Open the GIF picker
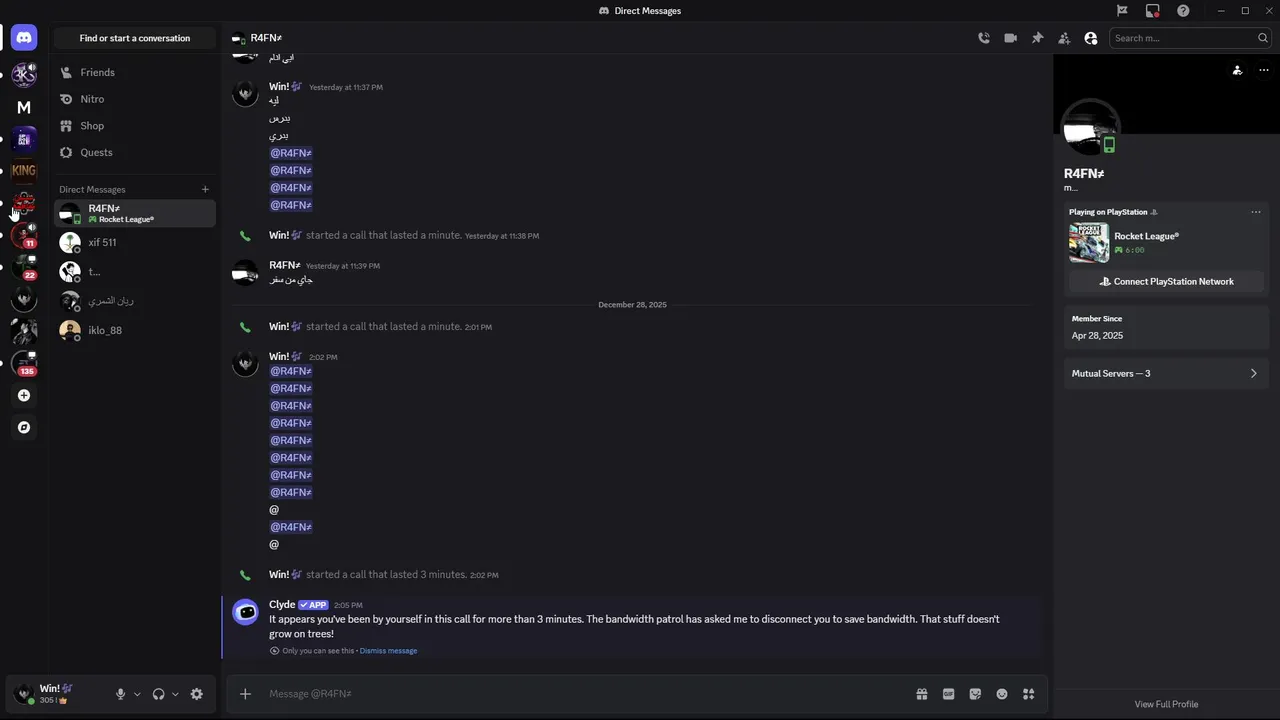1280x720 pixels. [948, 694]
